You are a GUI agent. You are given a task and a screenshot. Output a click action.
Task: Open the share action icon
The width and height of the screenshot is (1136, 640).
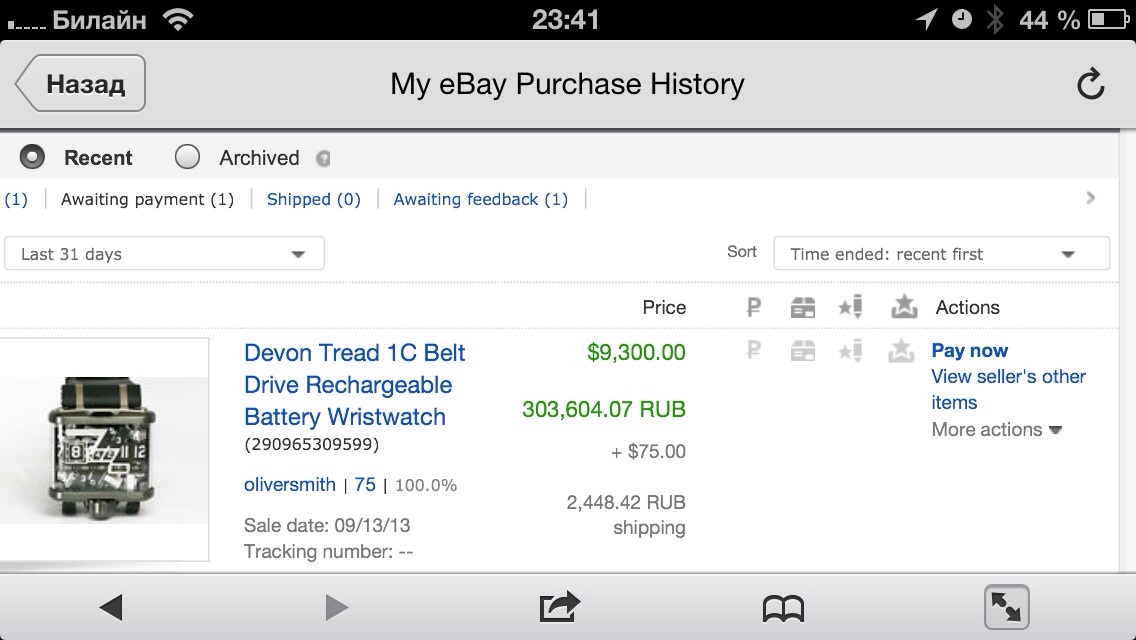tap(559, 606)
